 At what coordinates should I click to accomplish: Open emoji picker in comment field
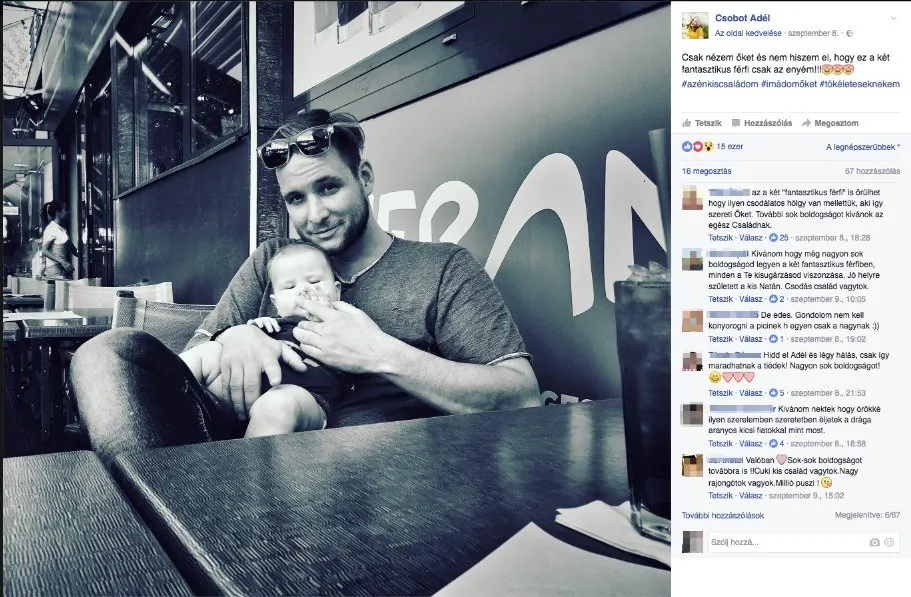pyautogui.click(x=889, y=542)
